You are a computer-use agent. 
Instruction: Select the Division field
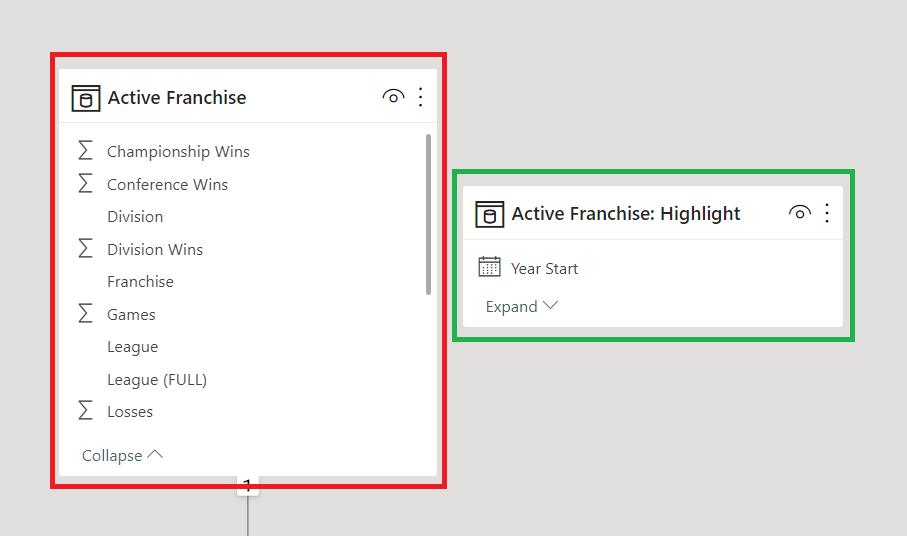coord(135,217)
